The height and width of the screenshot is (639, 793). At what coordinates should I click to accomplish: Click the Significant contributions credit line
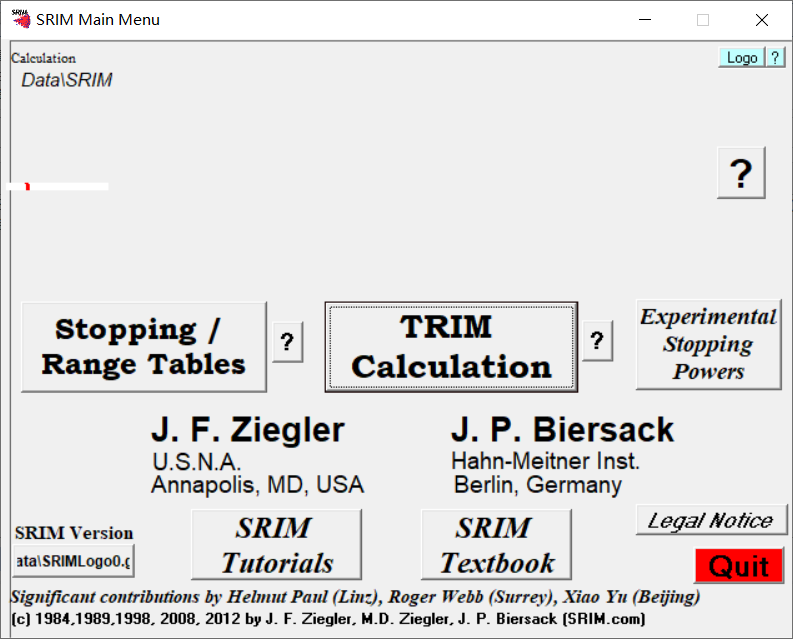(355, 597)
